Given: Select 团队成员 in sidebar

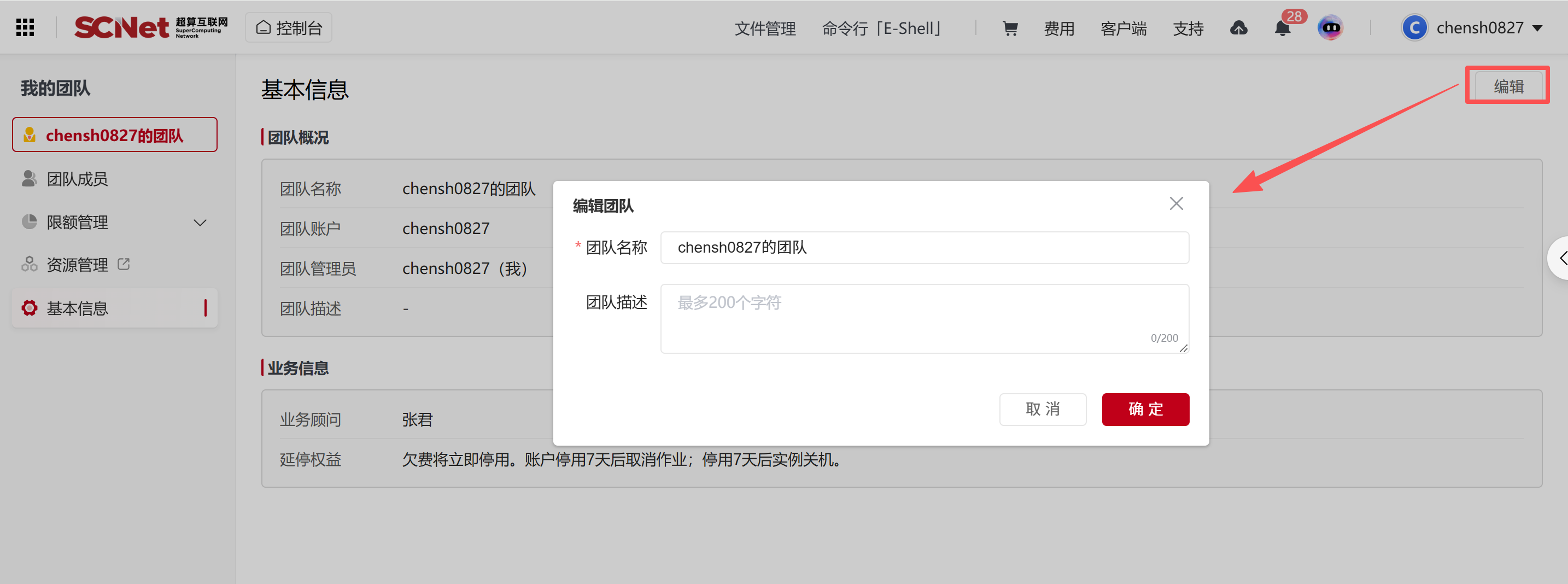Looking at the screenshot, I should pos(77,179).
